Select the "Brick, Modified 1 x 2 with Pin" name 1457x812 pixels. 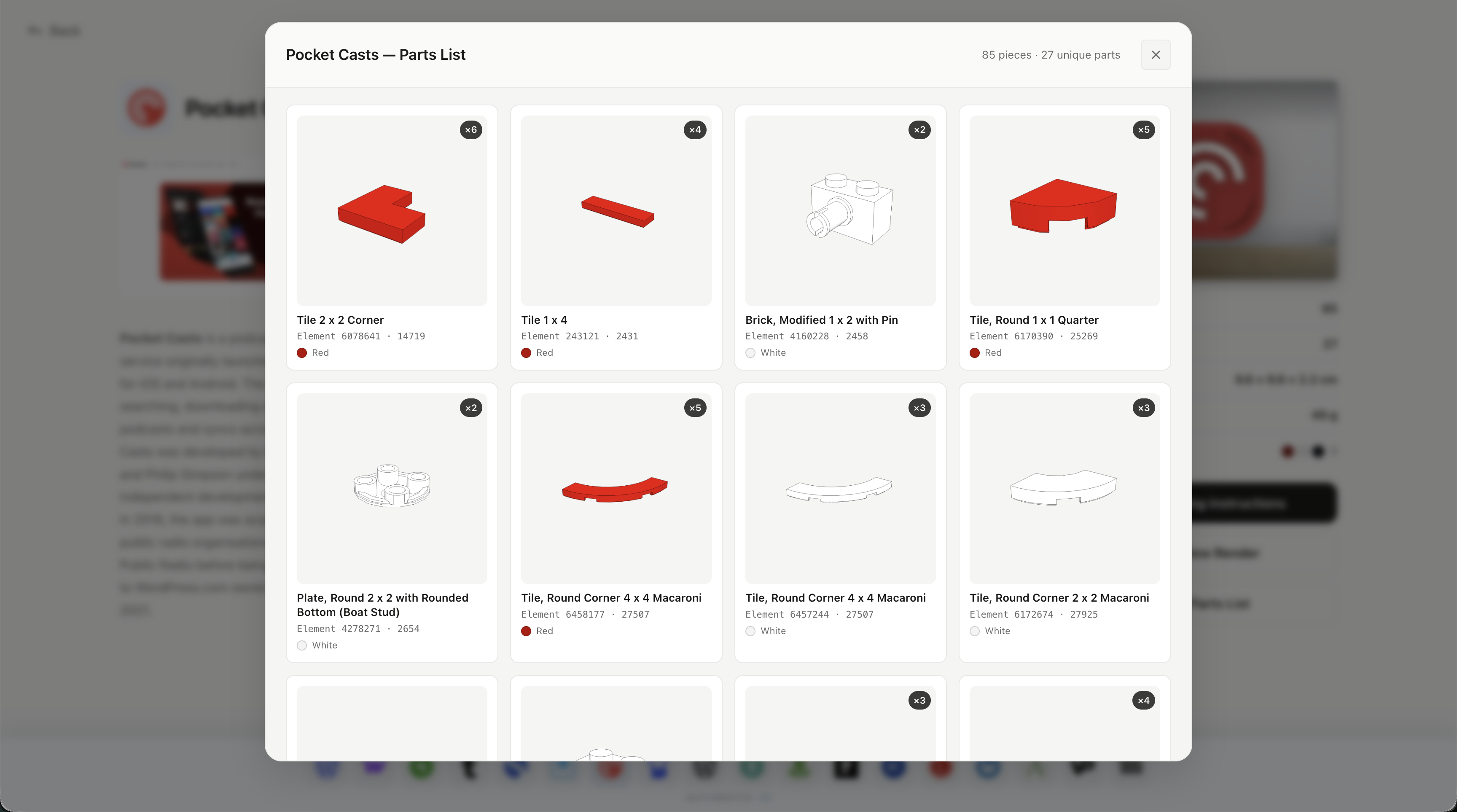tap(822, 320)
